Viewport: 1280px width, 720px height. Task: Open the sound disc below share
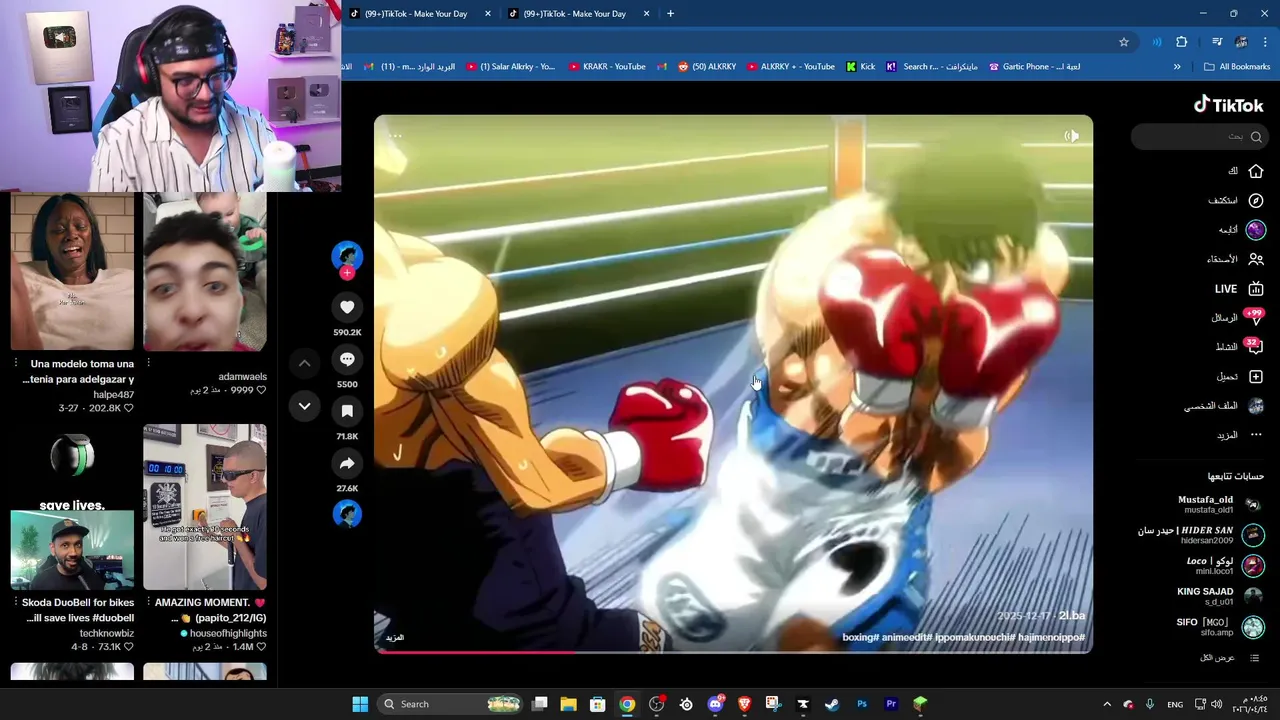[347, 514]
